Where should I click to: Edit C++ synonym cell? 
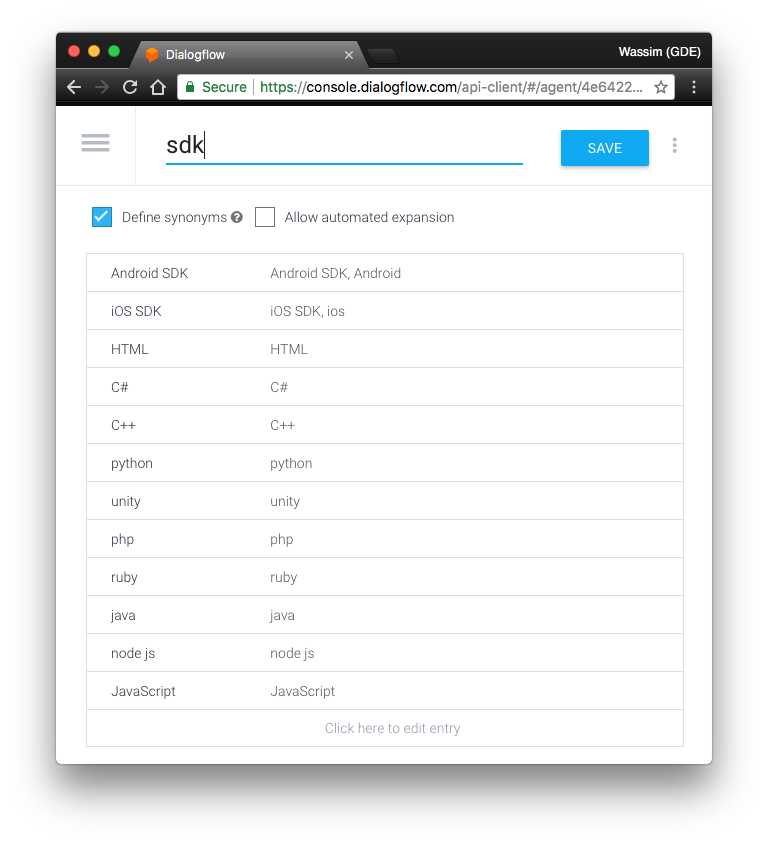[x=283, y=425]
